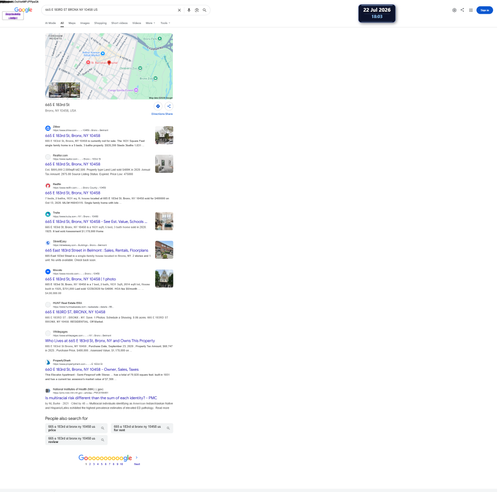Screen dimensions: 500x492
Task: Open the StreetEasy brick building thumbnail
Action: pos(164,250)
